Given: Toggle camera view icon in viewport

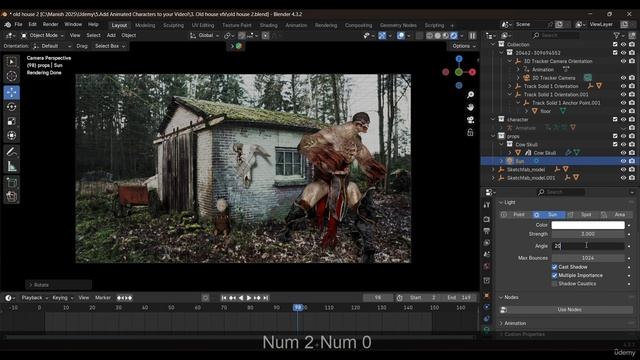Looking at the screenshot, I should 470,120.
